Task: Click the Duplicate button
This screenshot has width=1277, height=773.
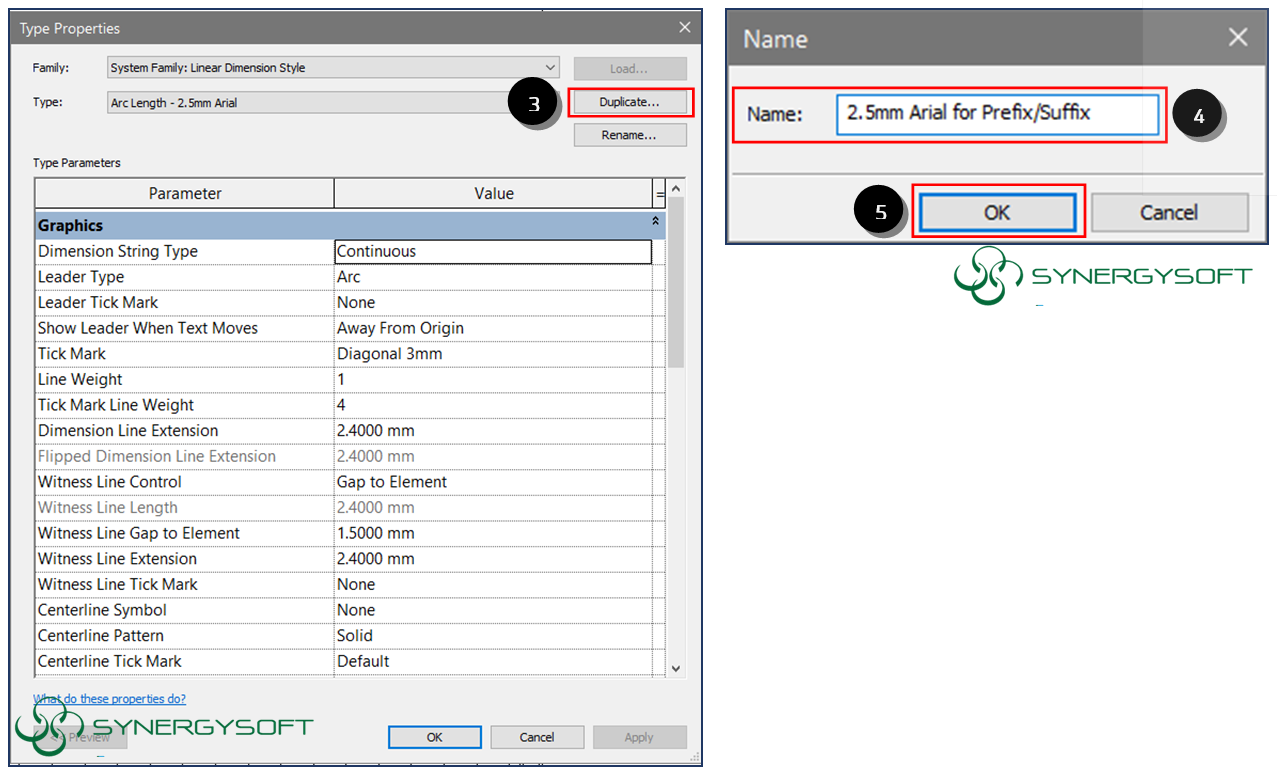Action: [629, 102]
